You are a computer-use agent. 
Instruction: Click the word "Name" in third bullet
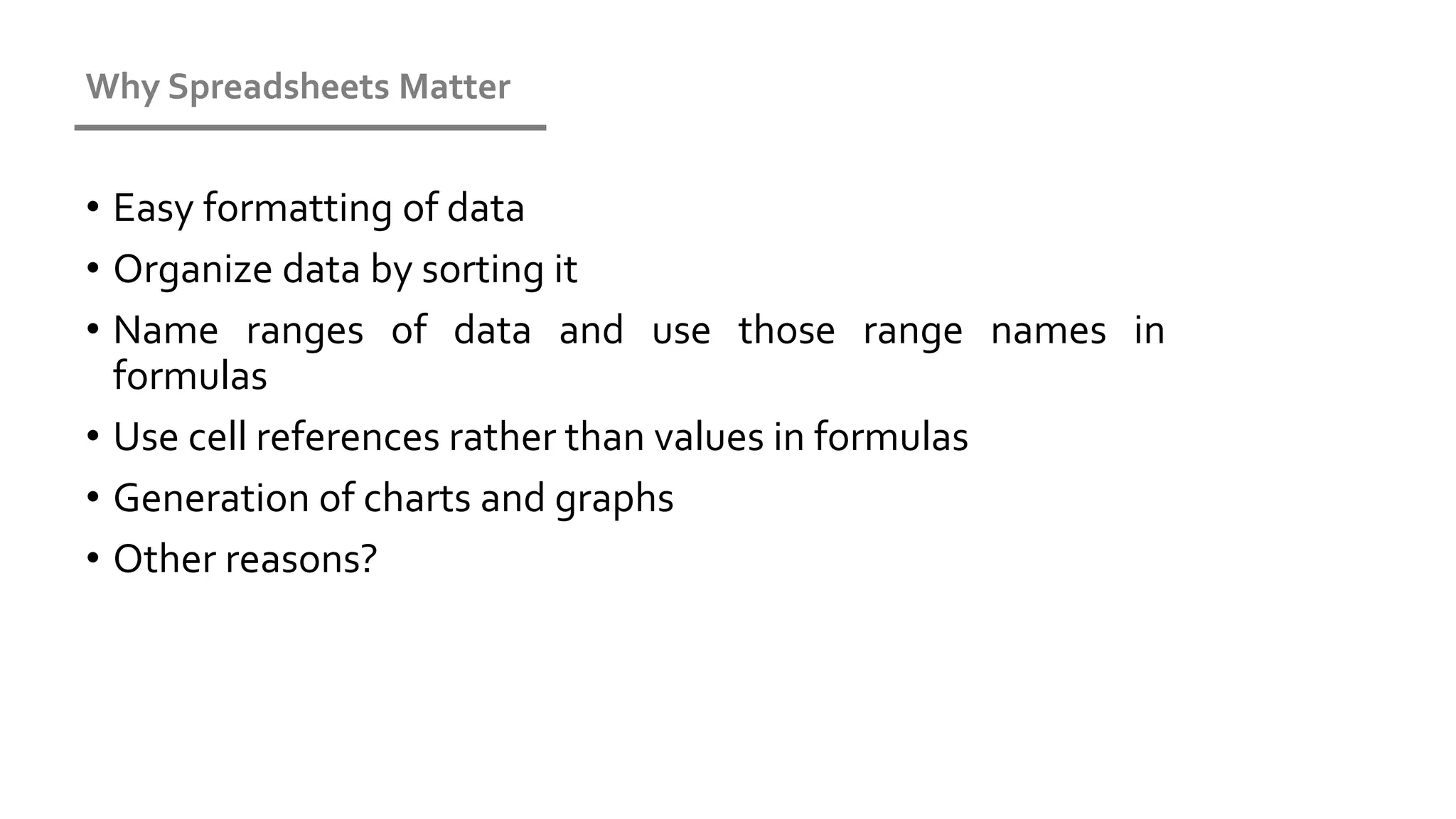click(166, 331)
